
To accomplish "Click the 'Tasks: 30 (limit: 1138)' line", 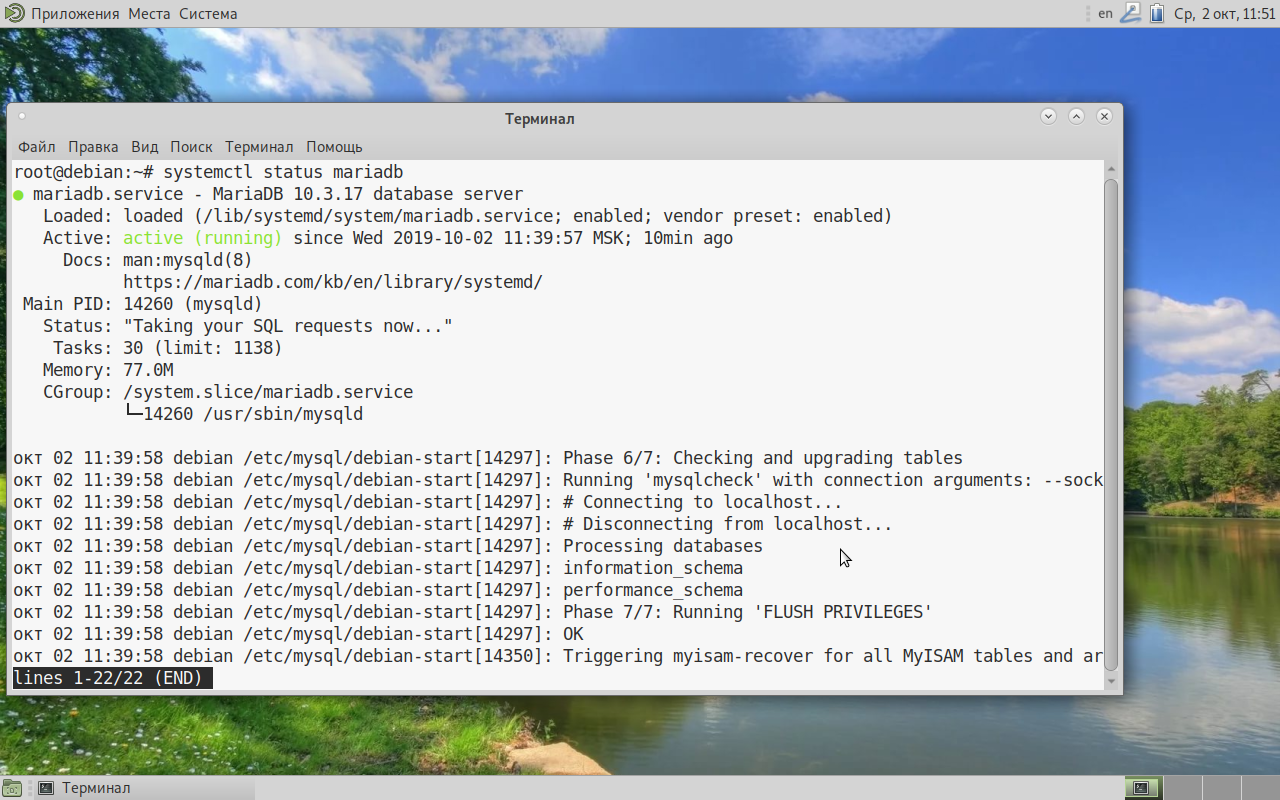I will [x=168, y=348].
